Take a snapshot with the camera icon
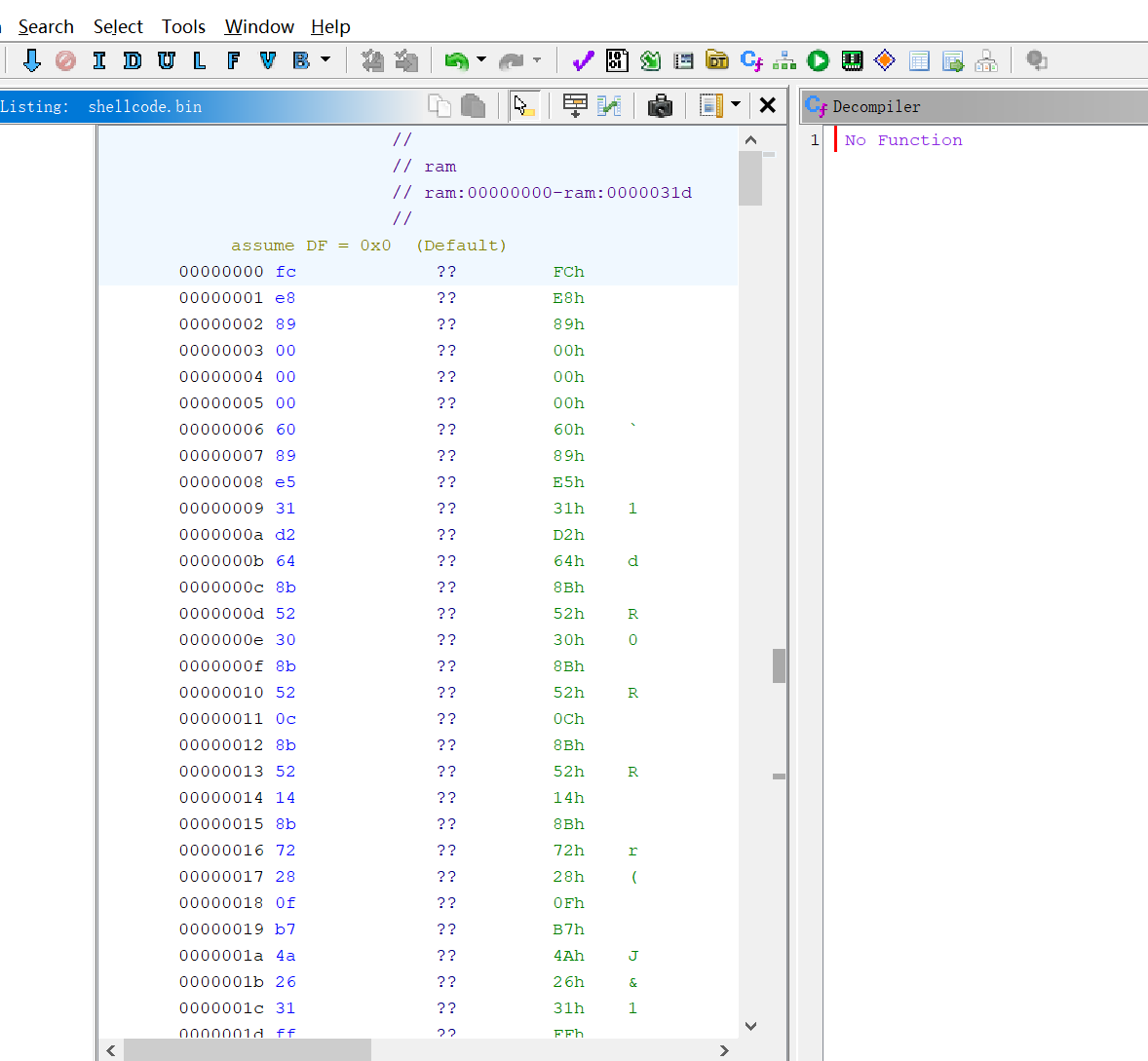1148x1061 pixels. pyautogui.click(x=660, y=105)
